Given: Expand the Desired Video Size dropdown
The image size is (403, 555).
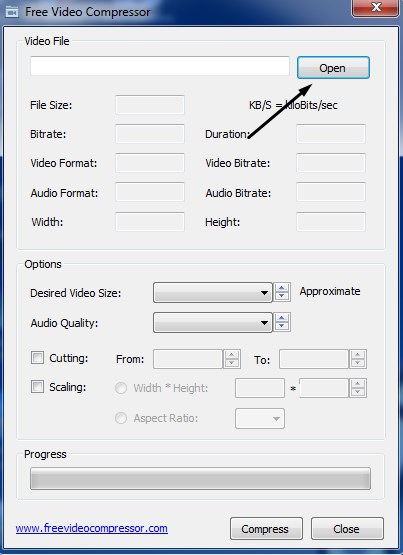Looking at the screenshot, I should coord(213,292).
